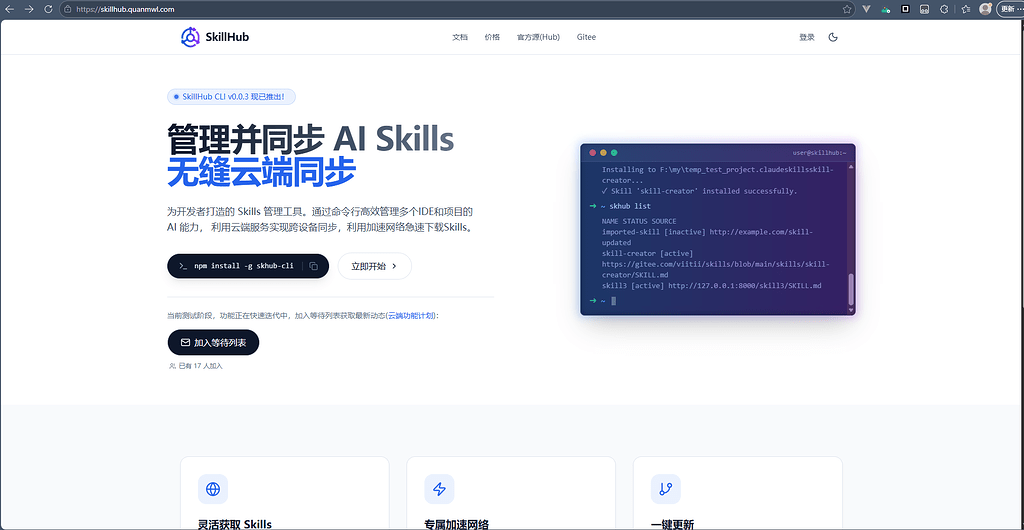Screen dimensions: 1024x530
Task: Click the 无缝云端同步 headline
Action: click(261, 173)
